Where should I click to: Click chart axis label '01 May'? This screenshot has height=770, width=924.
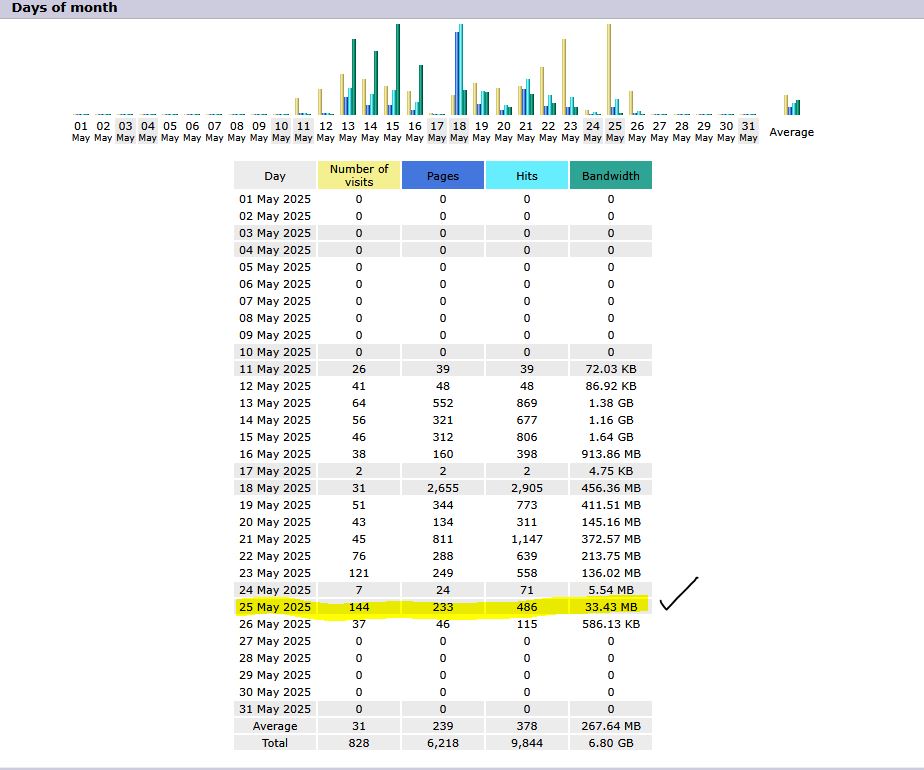click(x=81, y=131)
